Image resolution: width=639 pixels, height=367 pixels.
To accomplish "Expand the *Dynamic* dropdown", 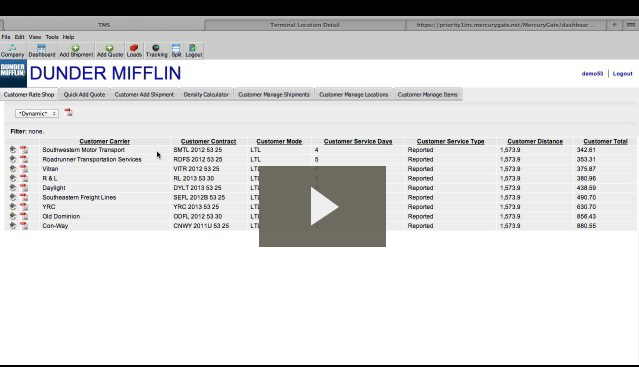I will click(x=37, y=114).
